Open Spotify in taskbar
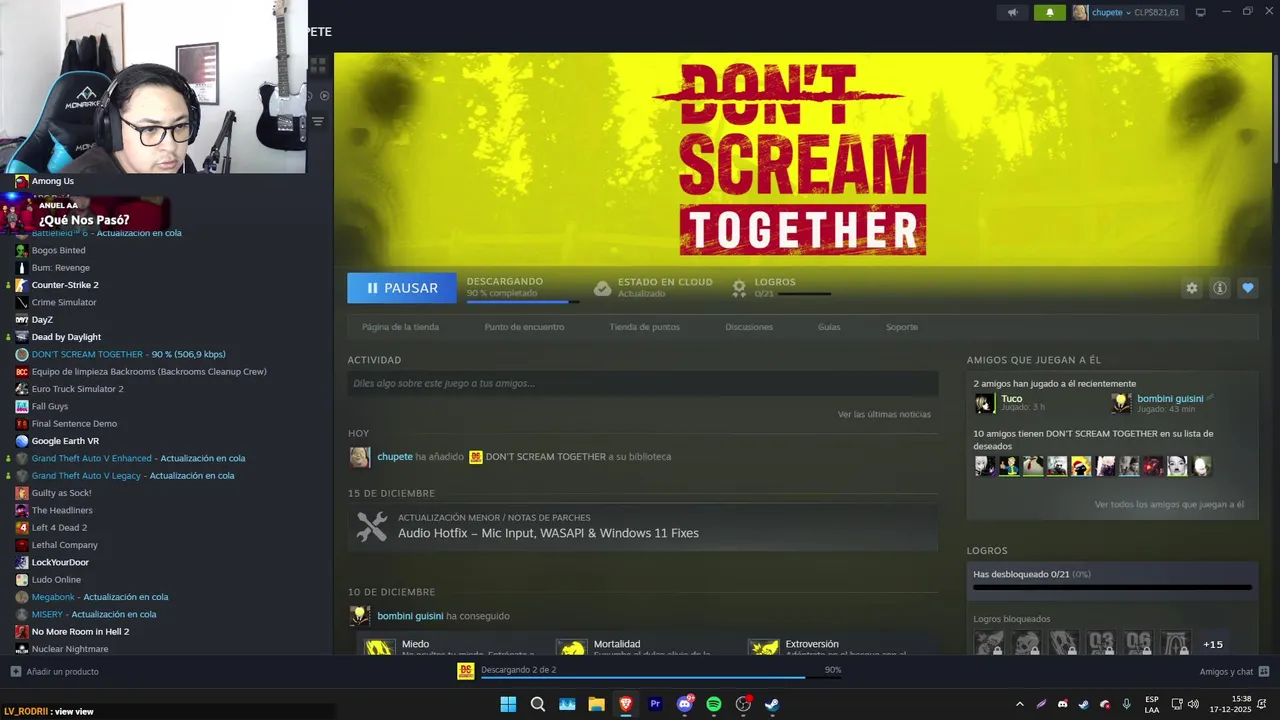The image size is (1280, 720). click(x=714, y=704)
